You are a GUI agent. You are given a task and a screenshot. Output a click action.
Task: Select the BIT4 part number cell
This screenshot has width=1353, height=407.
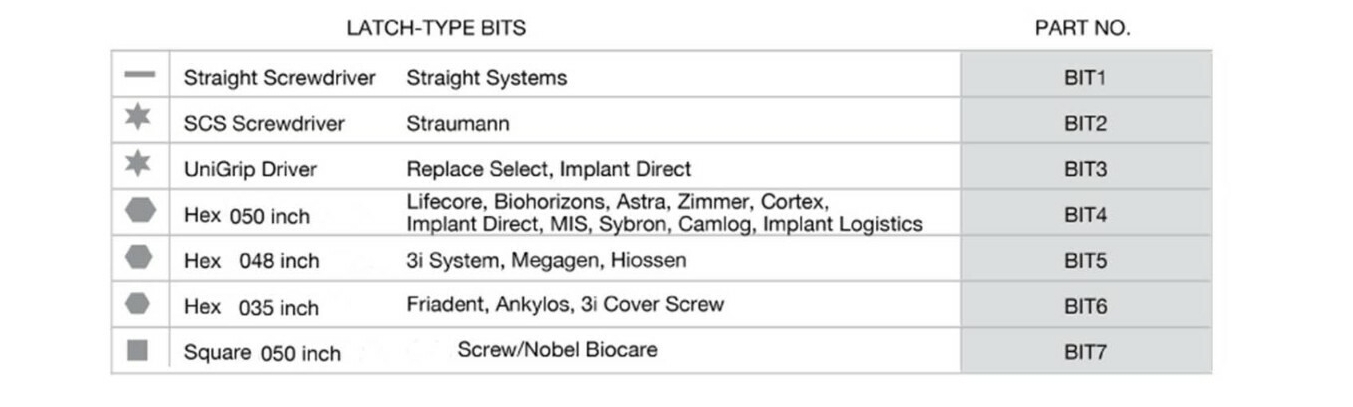[x=1085, y=215]
